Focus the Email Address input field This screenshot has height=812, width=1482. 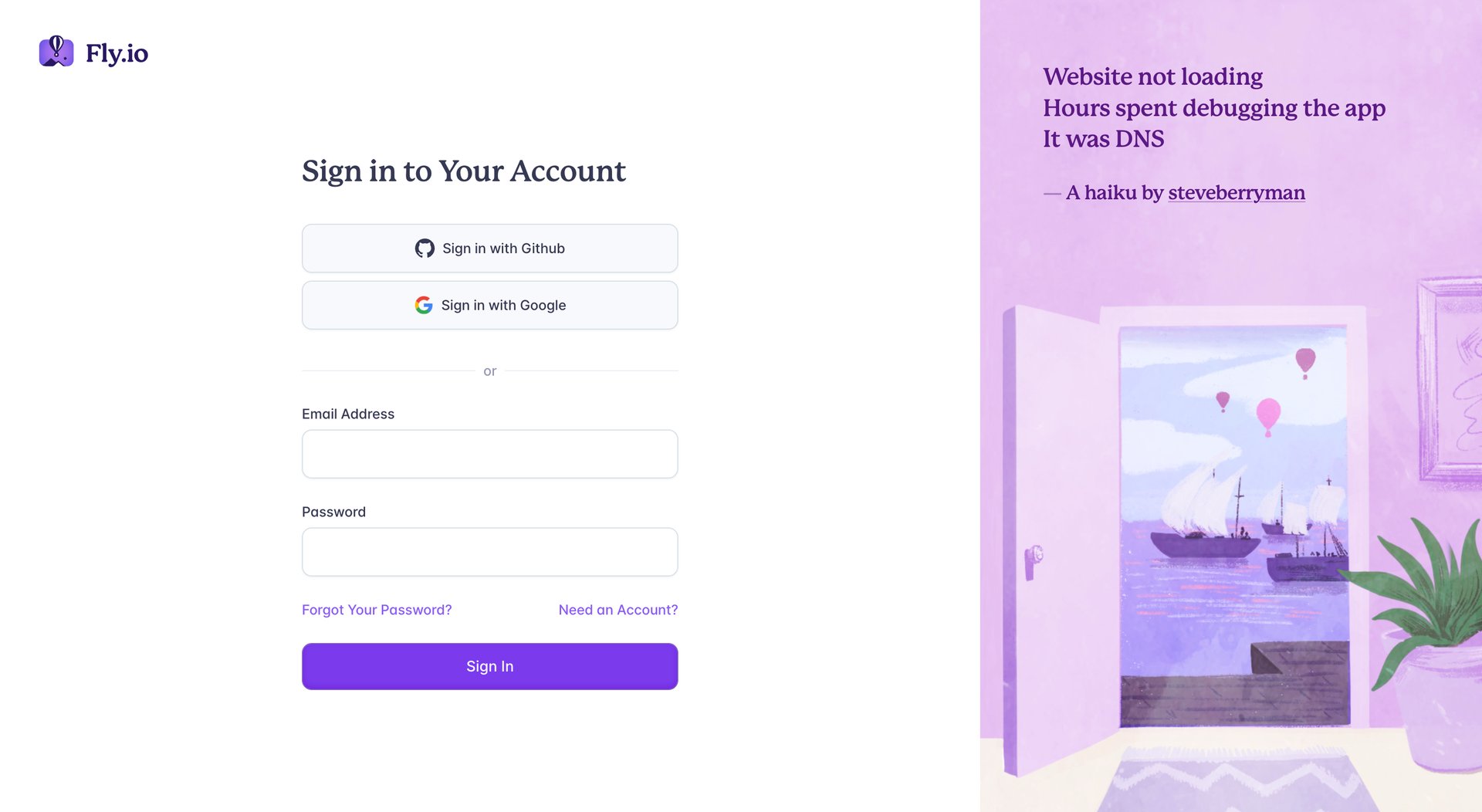click(489, 454)
